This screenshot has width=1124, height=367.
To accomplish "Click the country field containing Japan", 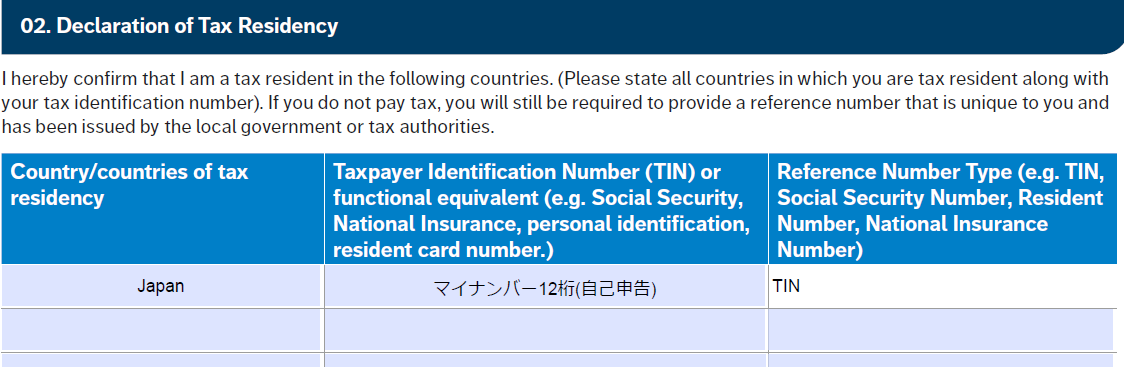I will point(161,287).
